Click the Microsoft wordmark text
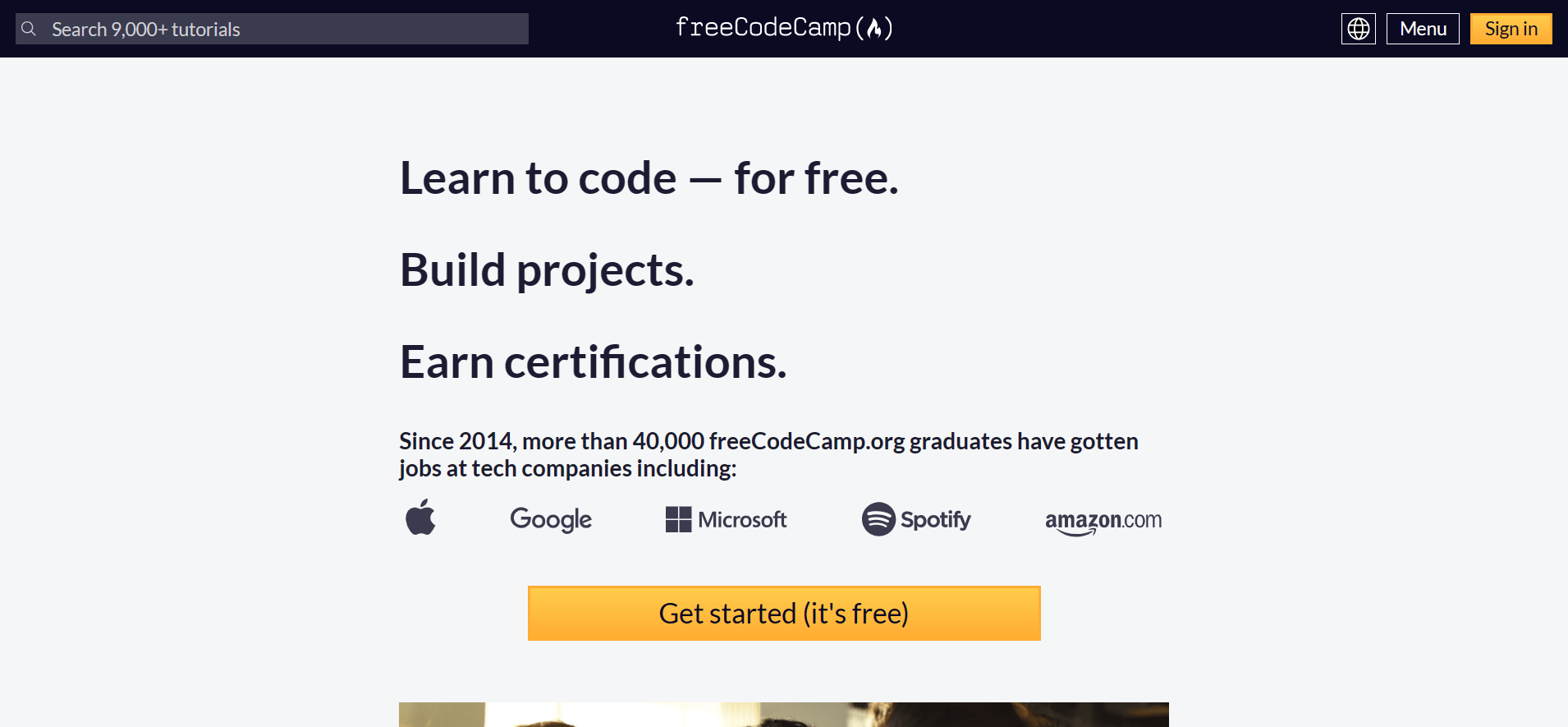The image size is (1568, 727). click(742, 519)
